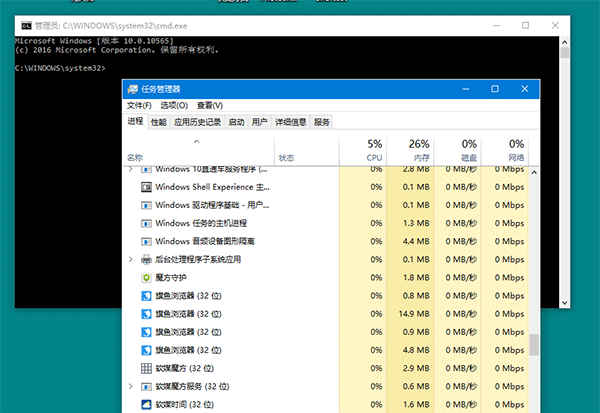The image size is (600, 413).
Task: Click the cmd window scrollbar up arrow
Action: pos(564,42)
